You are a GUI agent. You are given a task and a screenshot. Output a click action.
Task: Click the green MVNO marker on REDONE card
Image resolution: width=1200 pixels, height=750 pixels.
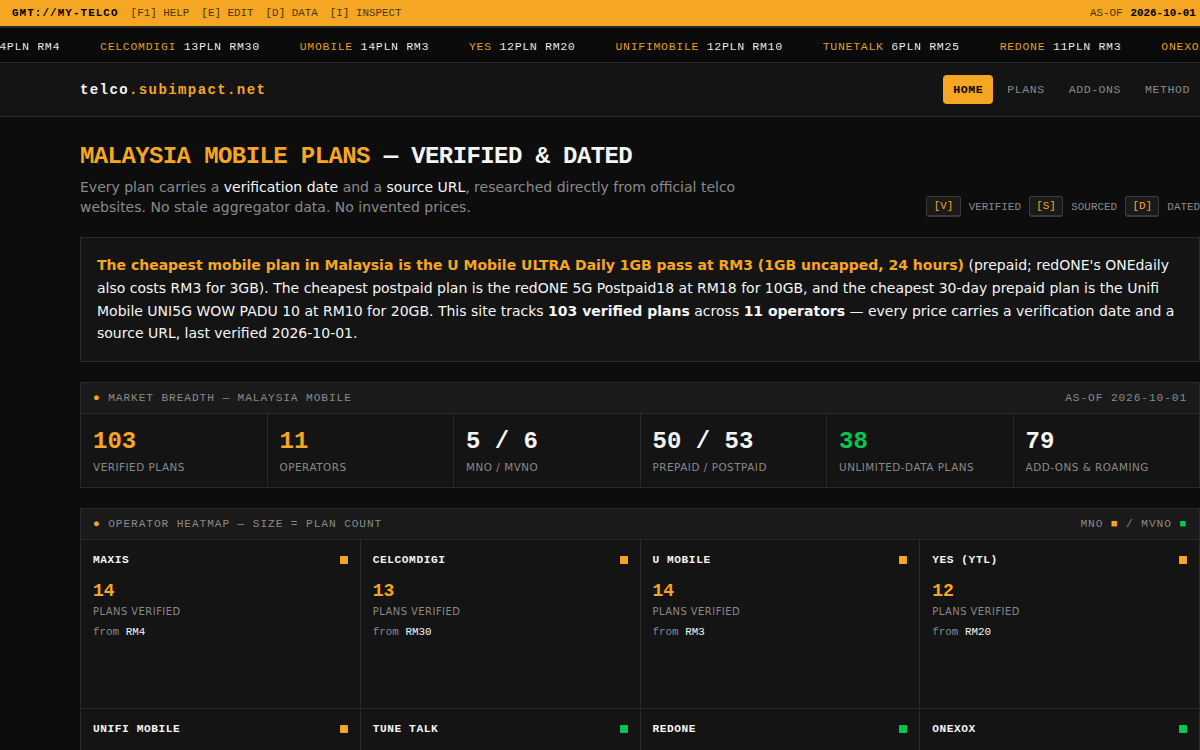coord(903,729)
